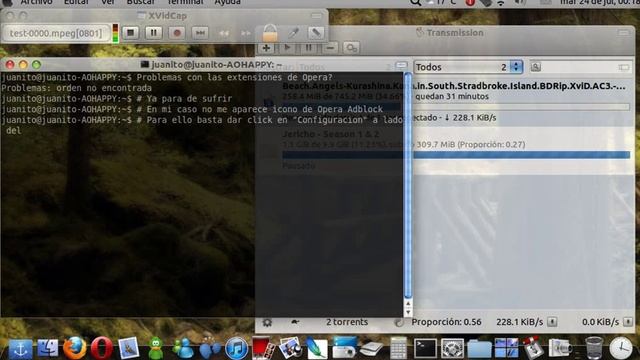Open the Ayuda menu
The height and width of the screenshot is (360, 640).
click(x=227, y=2)
